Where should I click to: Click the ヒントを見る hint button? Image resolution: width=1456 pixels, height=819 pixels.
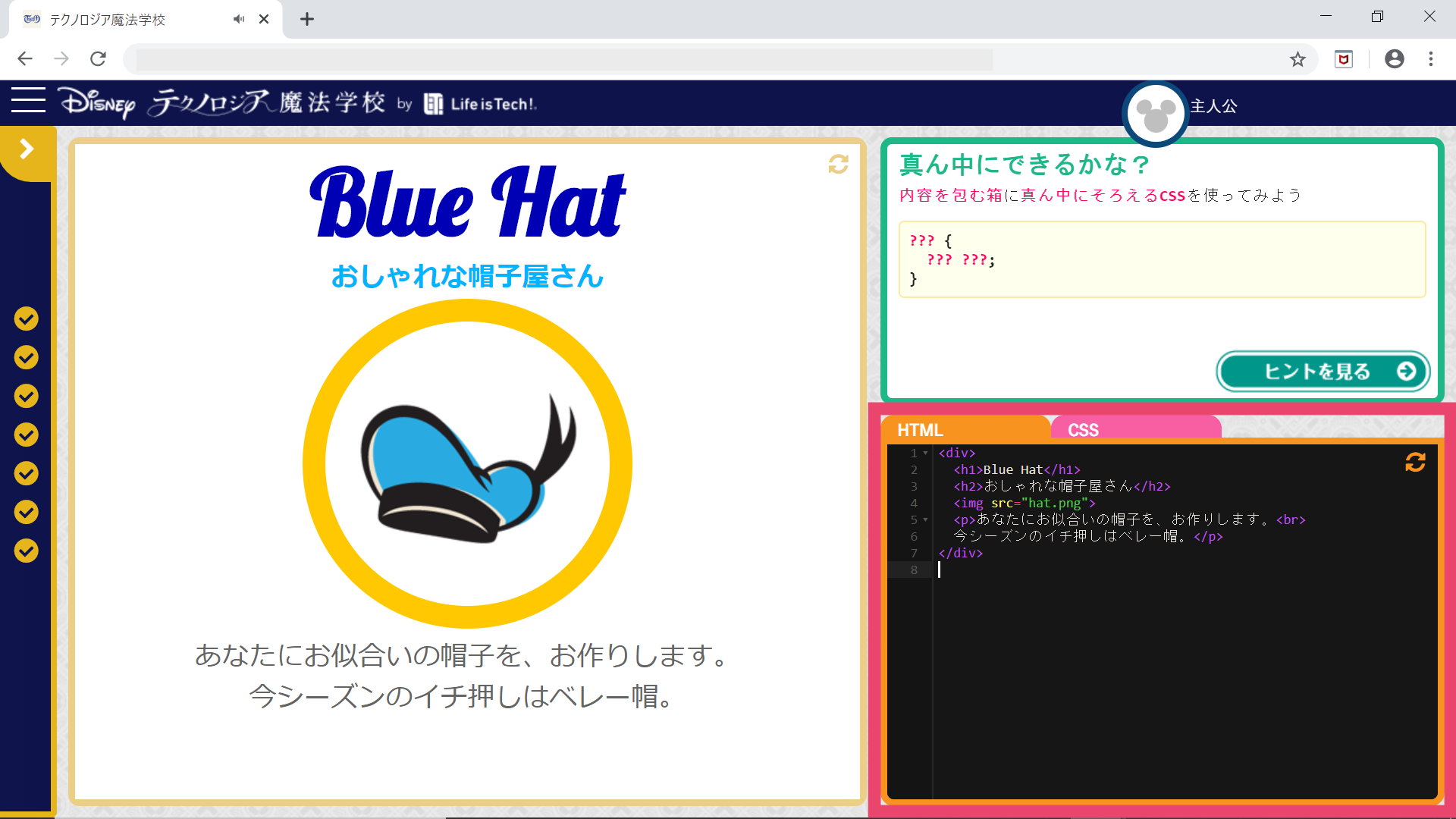[x=1323, y=372]
